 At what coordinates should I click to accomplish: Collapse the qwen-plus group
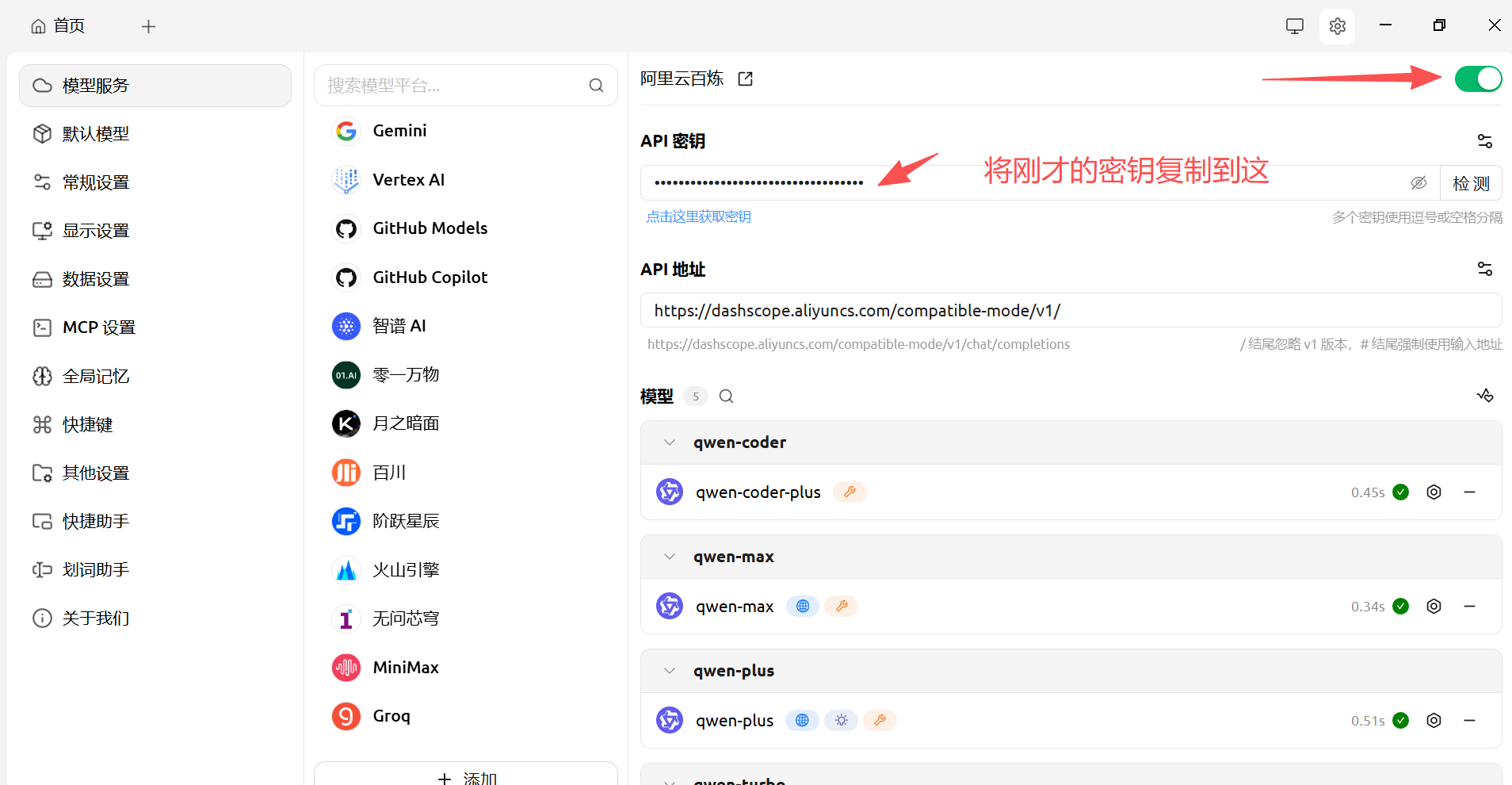click(670, 671)
